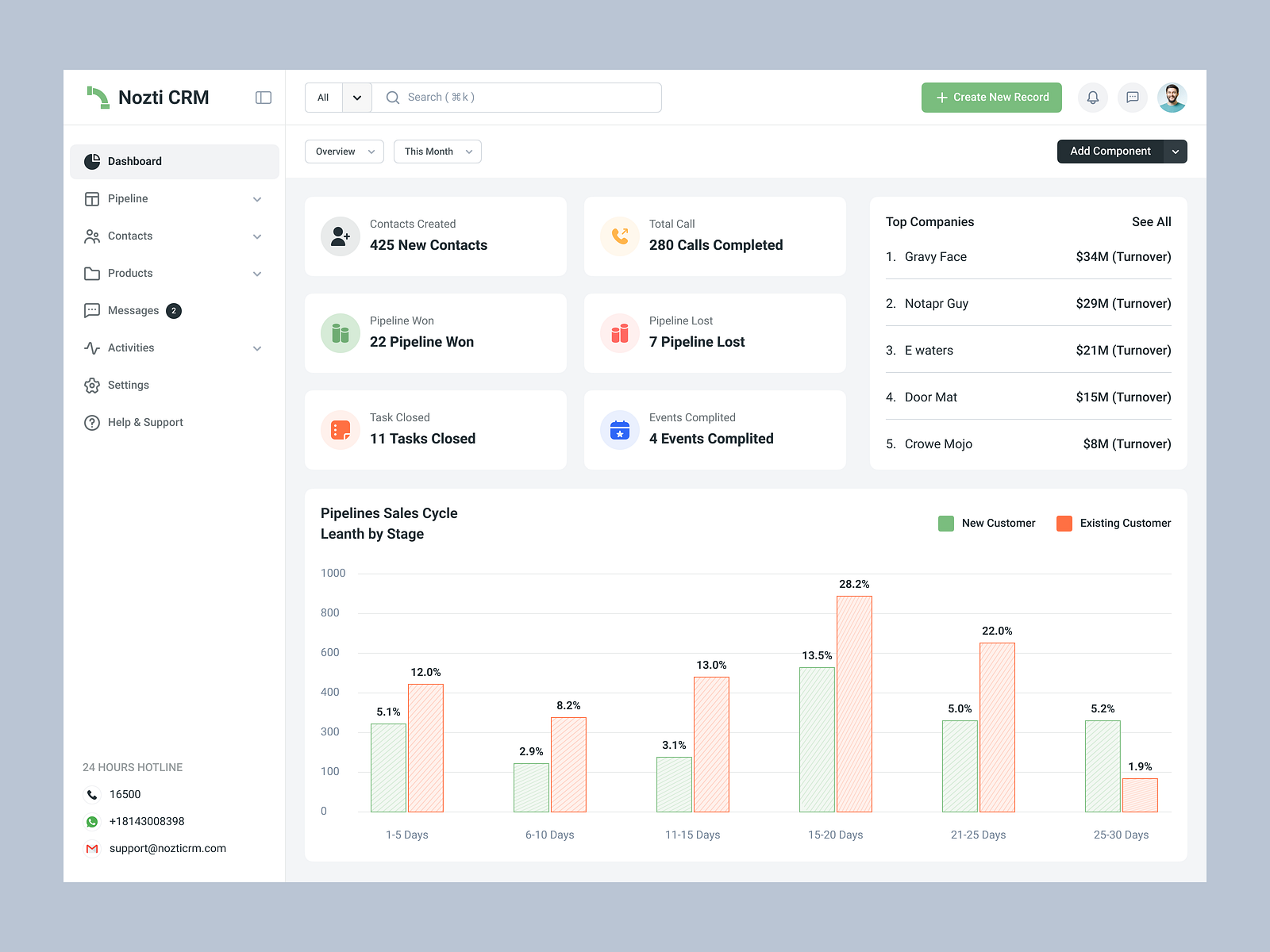Click the Contacts people icon in sidebar
The height and width of the screenshot is (952, 1270).
[92, 236]
